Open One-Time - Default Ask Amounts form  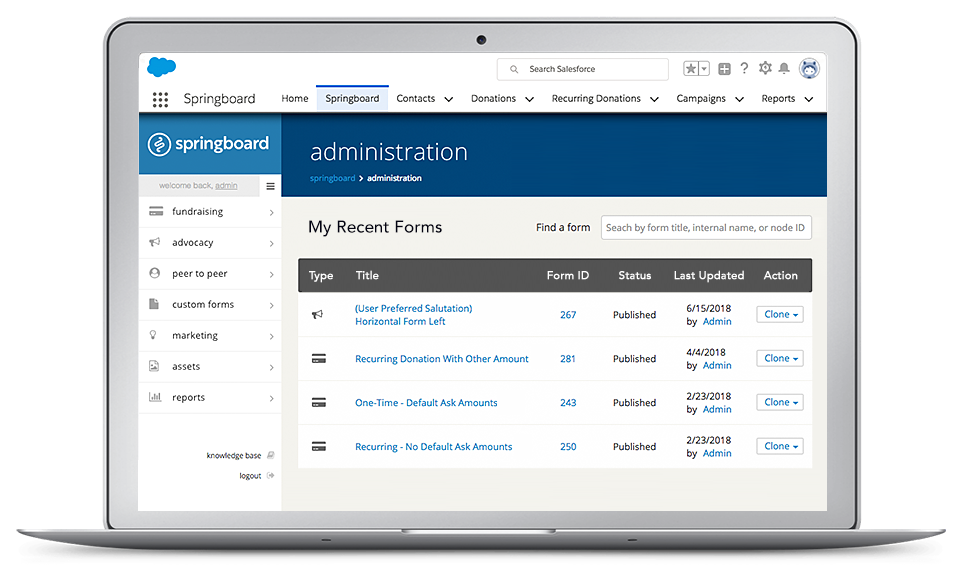point(426,402)
